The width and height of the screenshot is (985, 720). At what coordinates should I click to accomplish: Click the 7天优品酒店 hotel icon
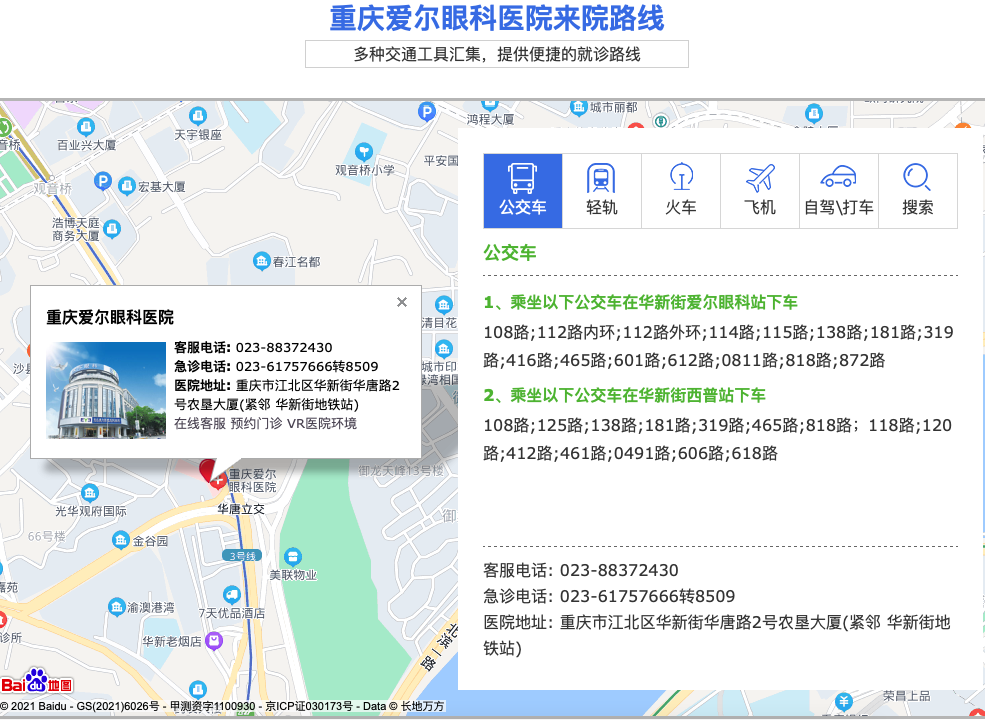pyautogui.click(x=232, y=594)
